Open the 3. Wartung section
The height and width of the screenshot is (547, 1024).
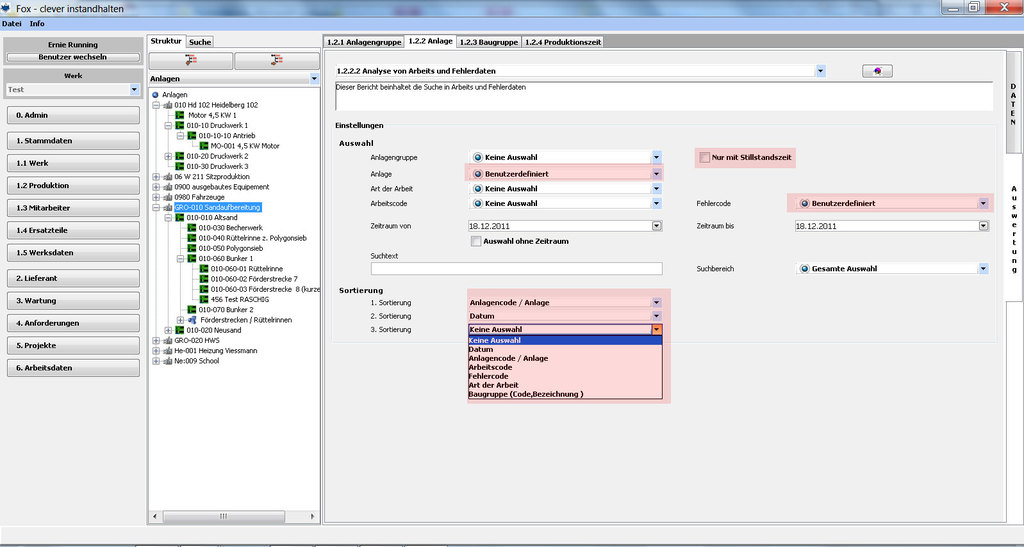pyautogui.click(x=75, y=300)
